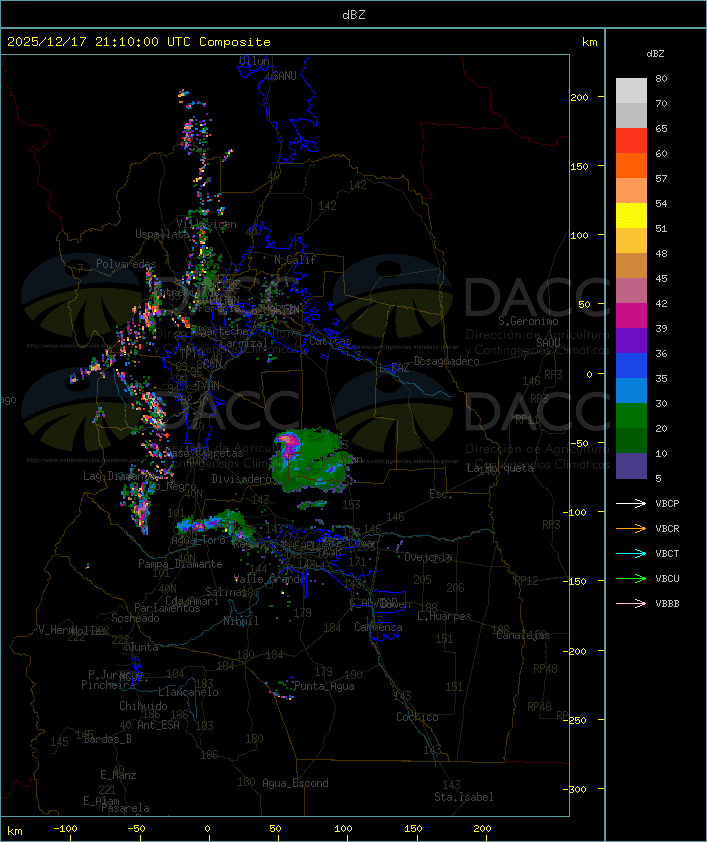Click the N_Calif map label
The image size is (707, 842).
click(x=295, y=259)
